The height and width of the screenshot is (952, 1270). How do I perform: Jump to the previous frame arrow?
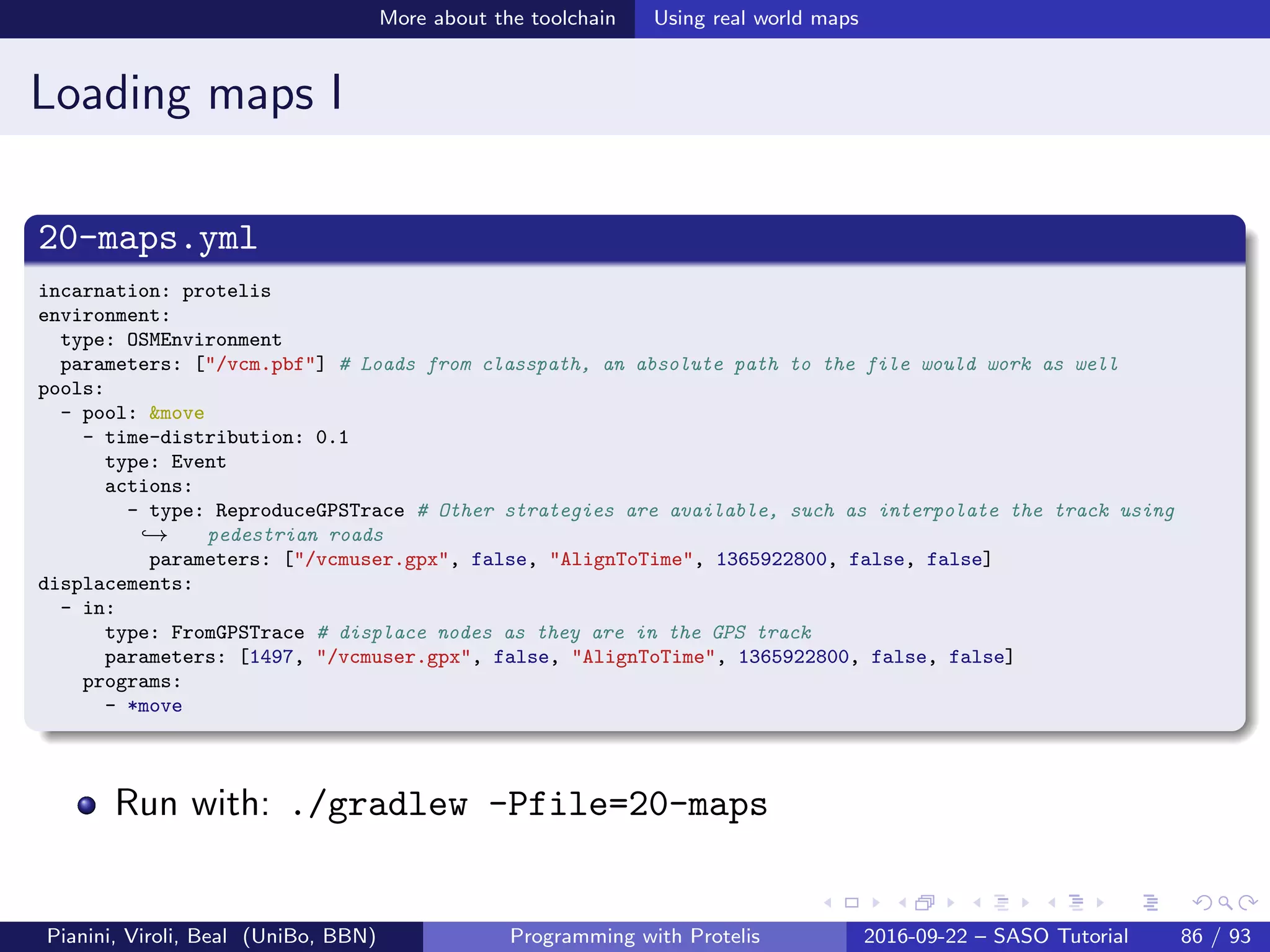click(902, 903)
